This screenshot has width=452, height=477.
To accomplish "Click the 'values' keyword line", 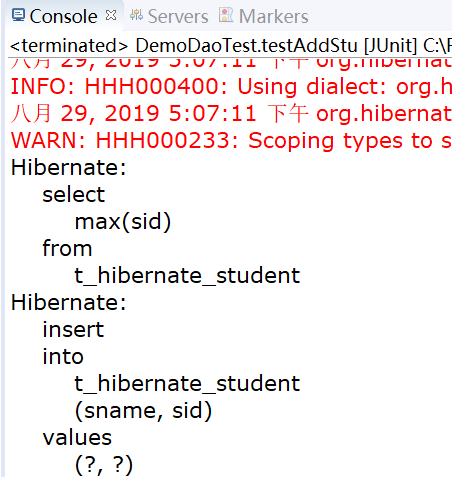I will 77,438.
